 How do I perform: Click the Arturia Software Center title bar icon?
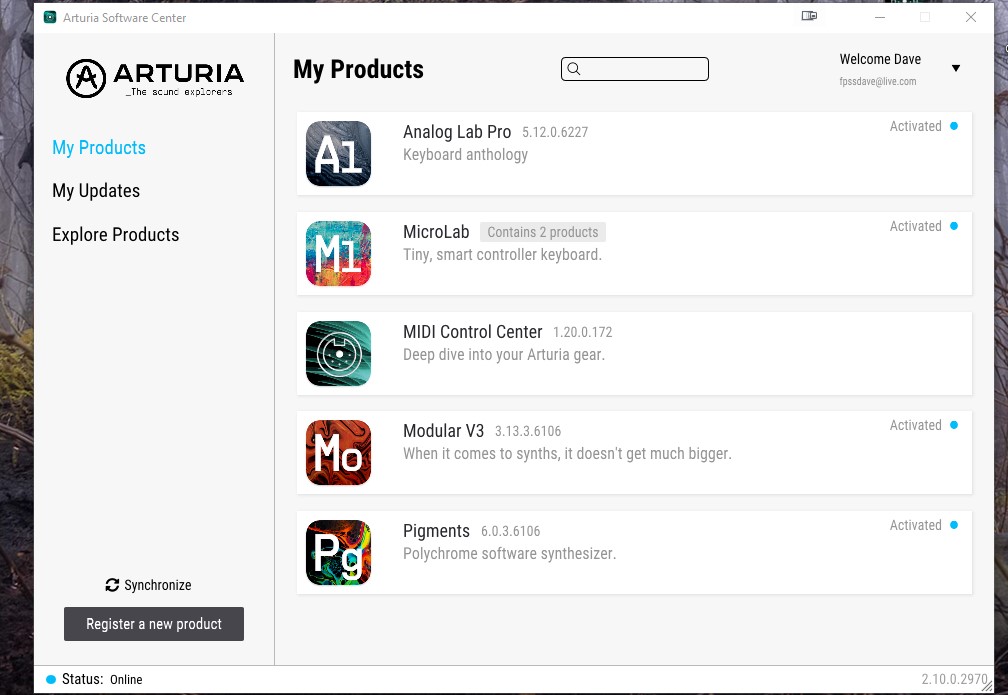click(50, 17)
